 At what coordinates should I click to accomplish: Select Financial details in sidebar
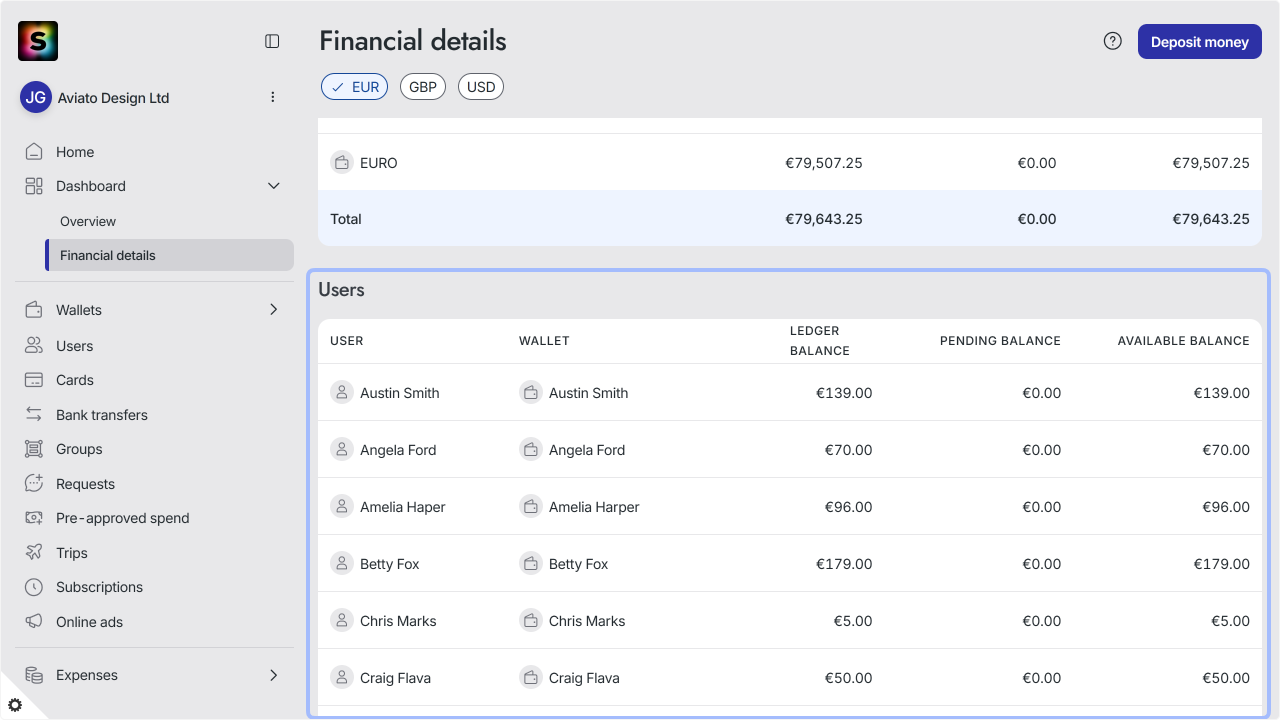point(169,255)
